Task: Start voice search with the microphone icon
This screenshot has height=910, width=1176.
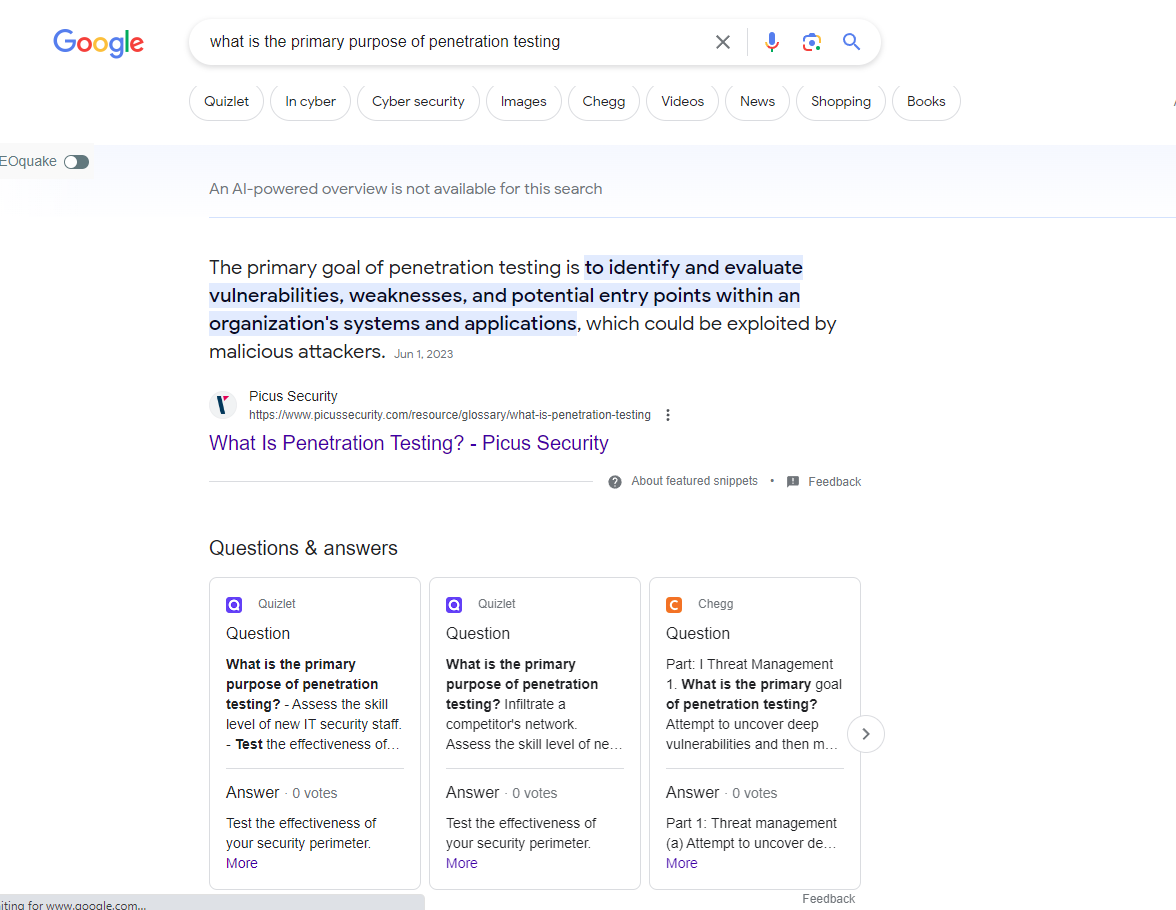Action: coord(771,42)
